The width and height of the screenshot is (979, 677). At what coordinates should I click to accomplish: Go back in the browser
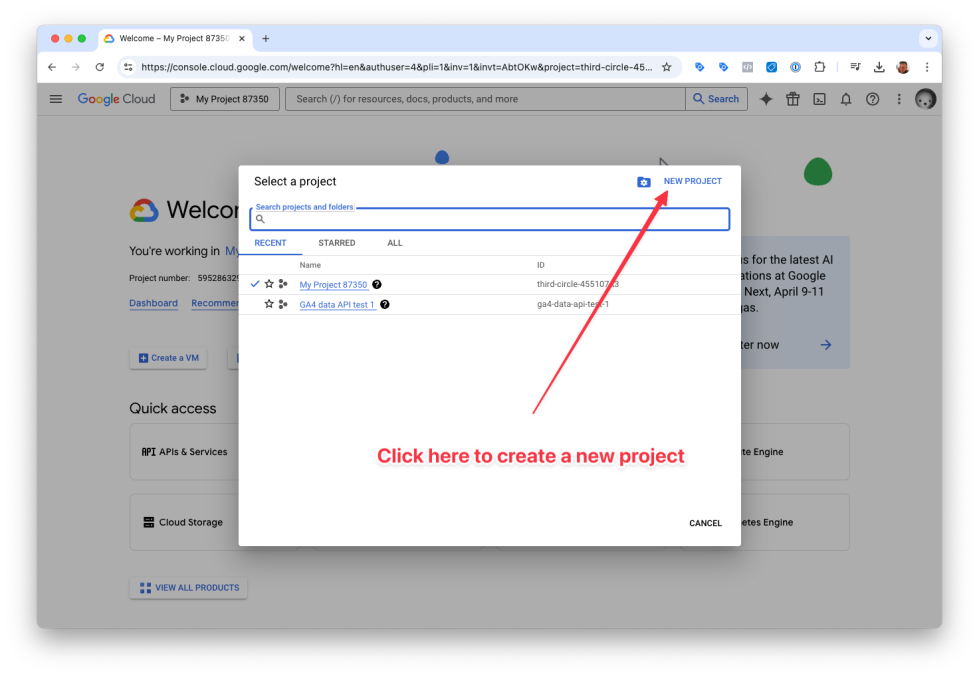point(52,67)
